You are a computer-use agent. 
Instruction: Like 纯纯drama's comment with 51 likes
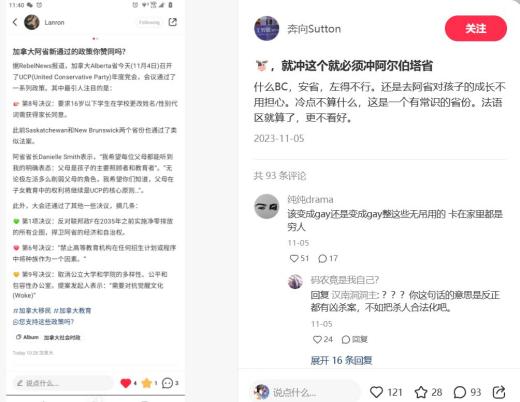(x=294, y=258)
